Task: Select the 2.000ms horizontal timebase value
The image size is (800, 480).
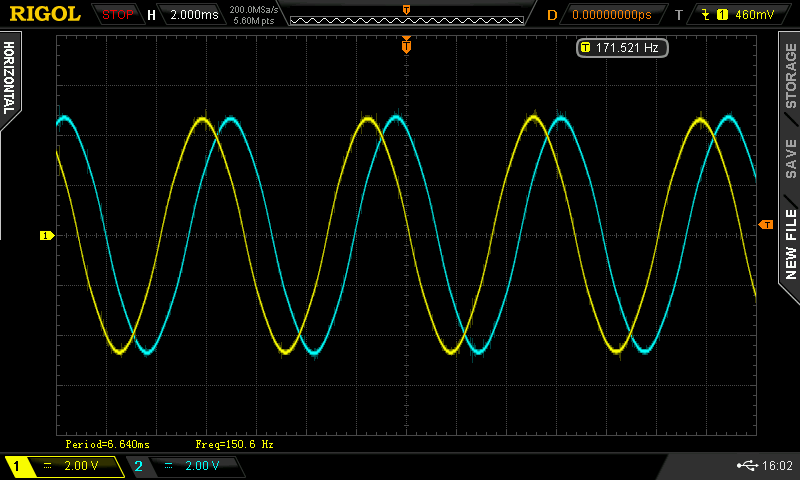Action: (x=194, y=15)
